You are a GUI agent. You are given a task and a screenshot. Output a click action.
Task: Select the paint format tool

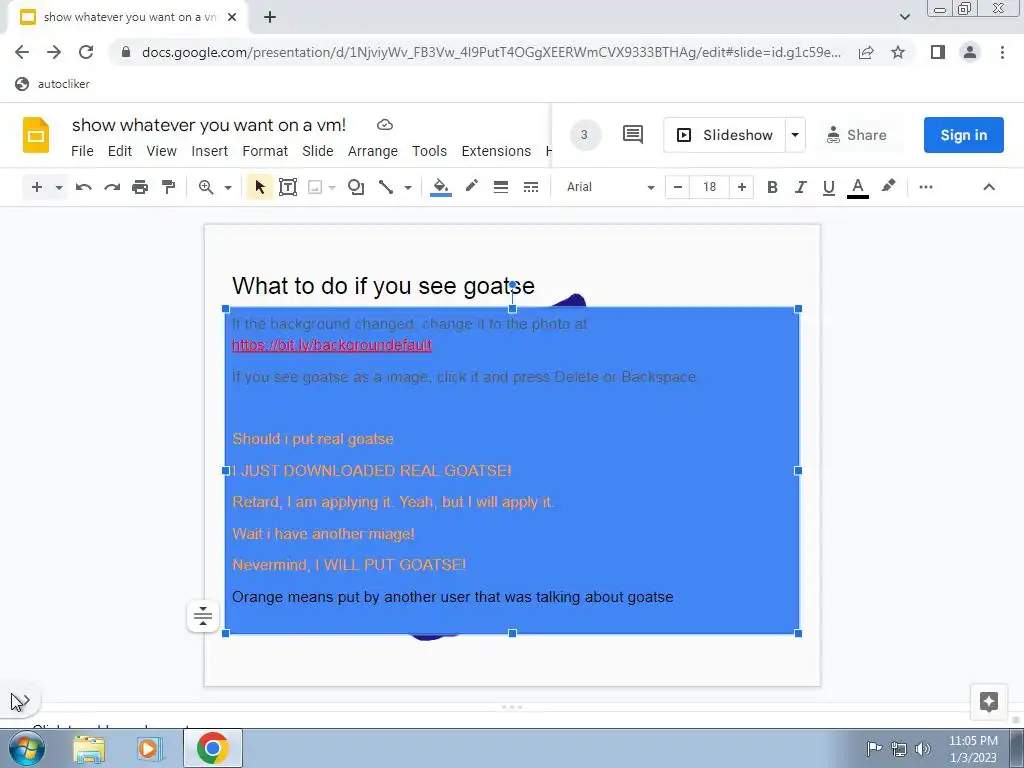[168, 187]
